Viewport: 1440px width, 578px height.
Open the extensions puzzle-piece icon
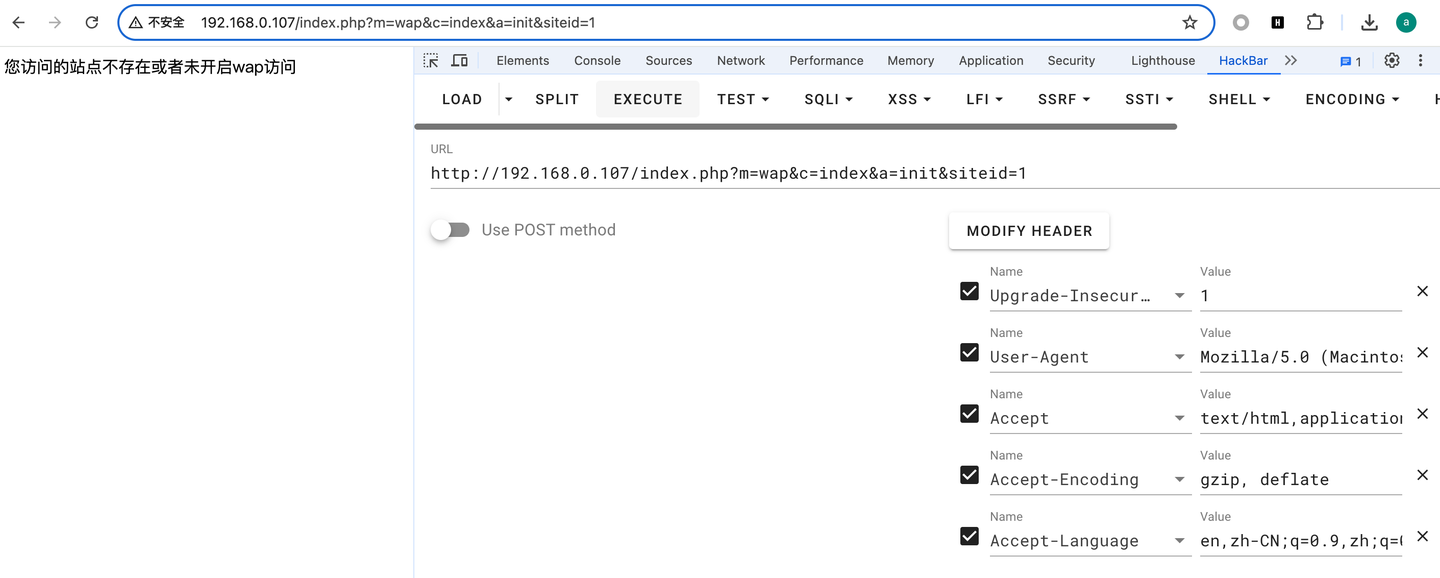tap(1314, 21)
